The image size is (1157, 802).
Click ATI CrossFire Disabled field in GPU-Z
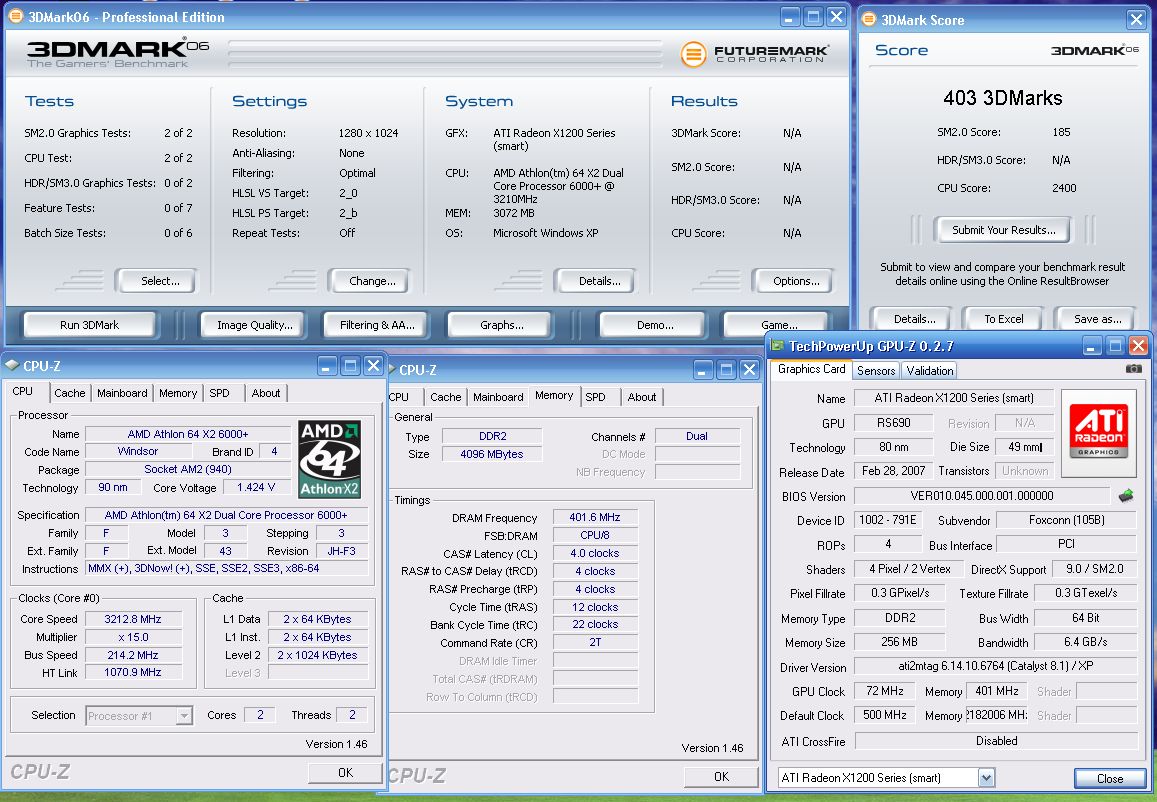tap(995, 741)
